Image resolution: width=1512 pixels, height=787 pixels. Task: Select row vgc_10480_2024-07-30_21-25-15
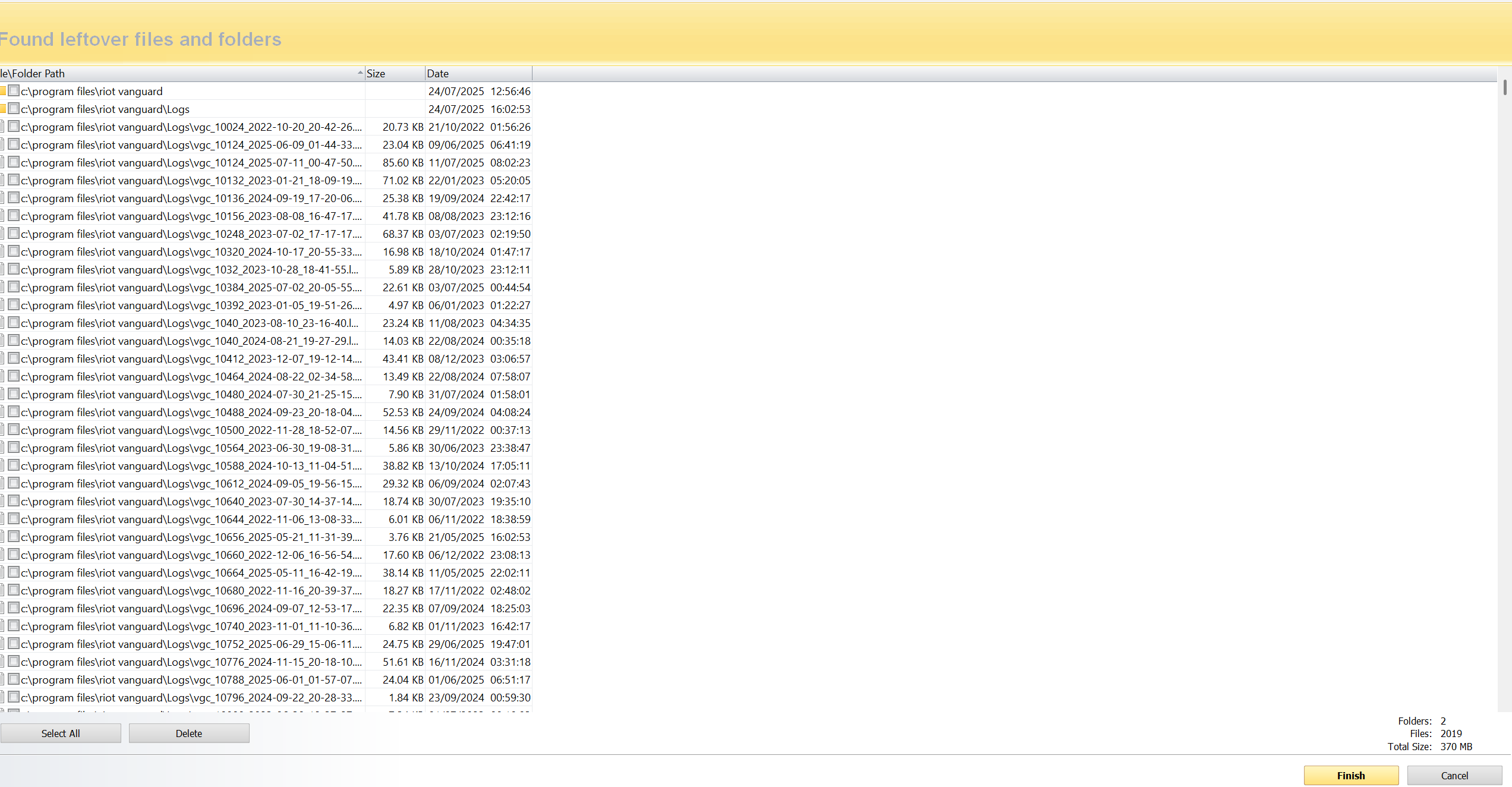(x=266, y=394)
